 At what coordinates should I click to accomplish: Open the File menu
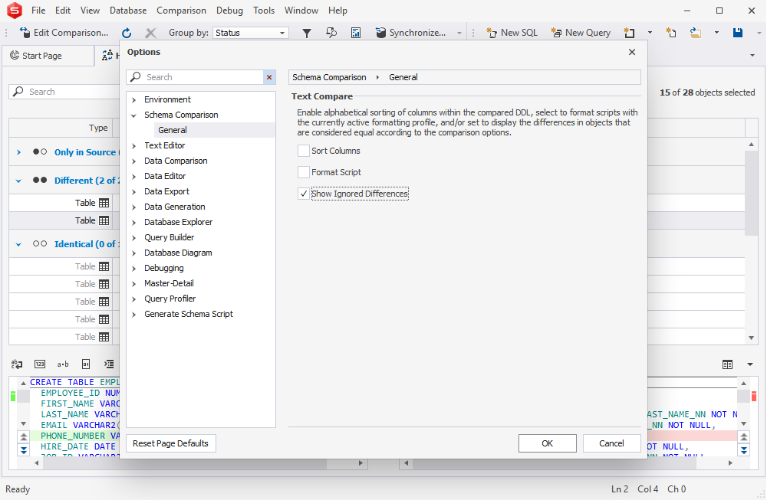tap(38, 10)
